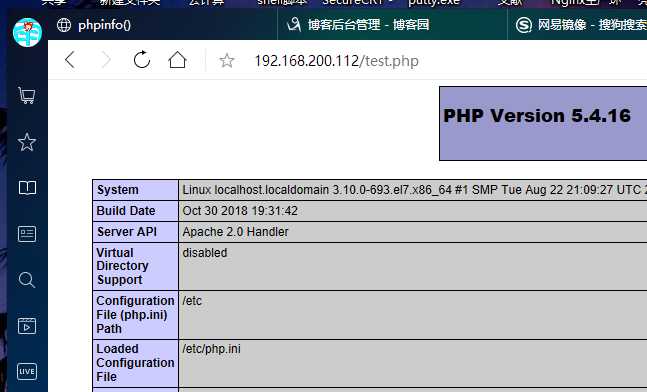Viewport: 647px width, 392px height.
Task: Go back with the back arrow
Action: click(70, 60)
